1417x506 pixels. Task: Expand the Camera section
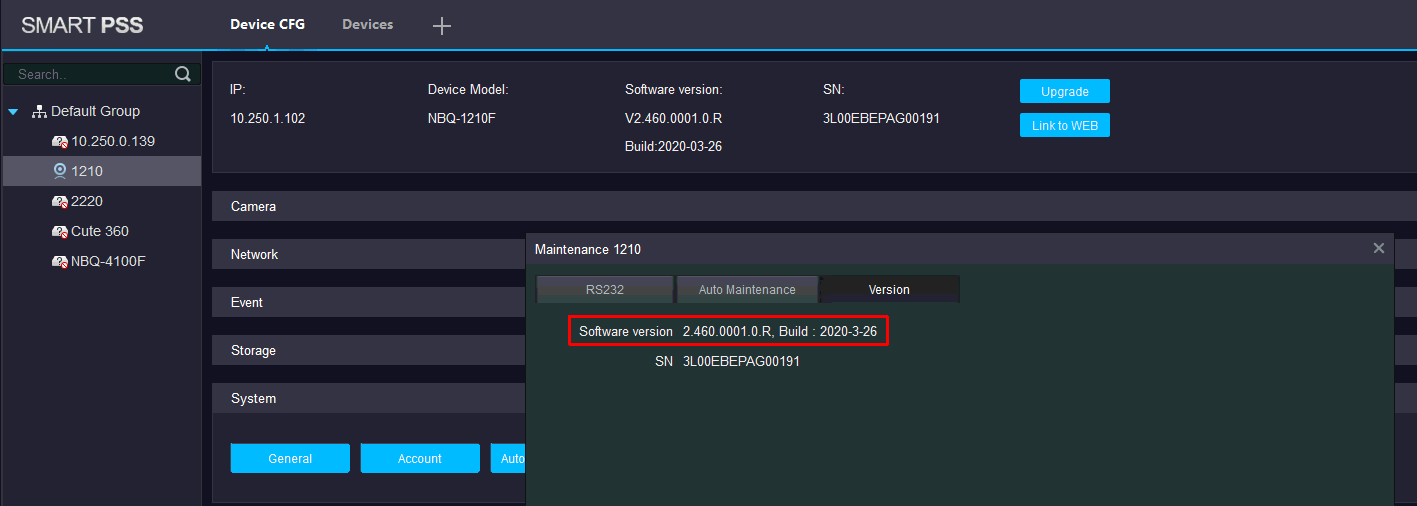pos(814,206)
